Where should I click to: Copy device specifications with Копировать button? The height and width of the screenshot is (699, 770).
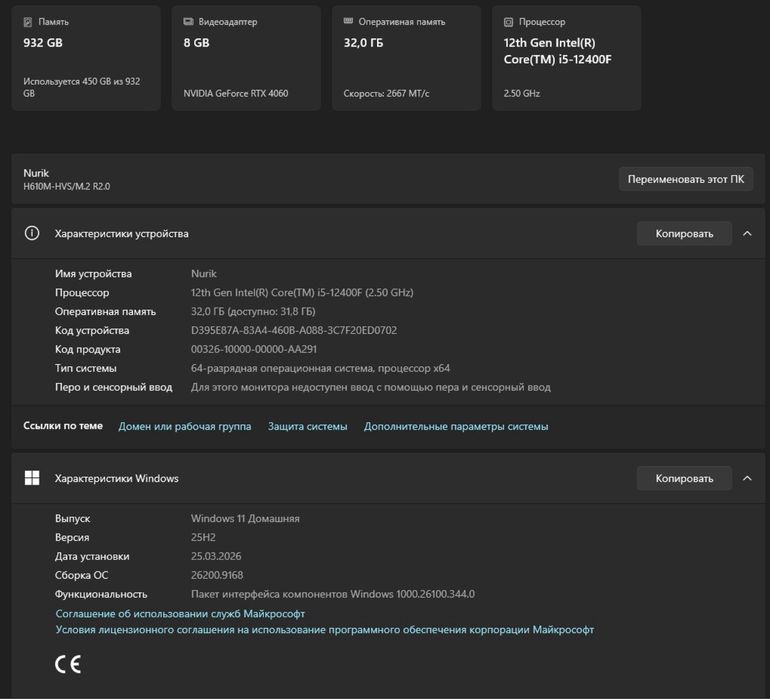tap(684, 233)
